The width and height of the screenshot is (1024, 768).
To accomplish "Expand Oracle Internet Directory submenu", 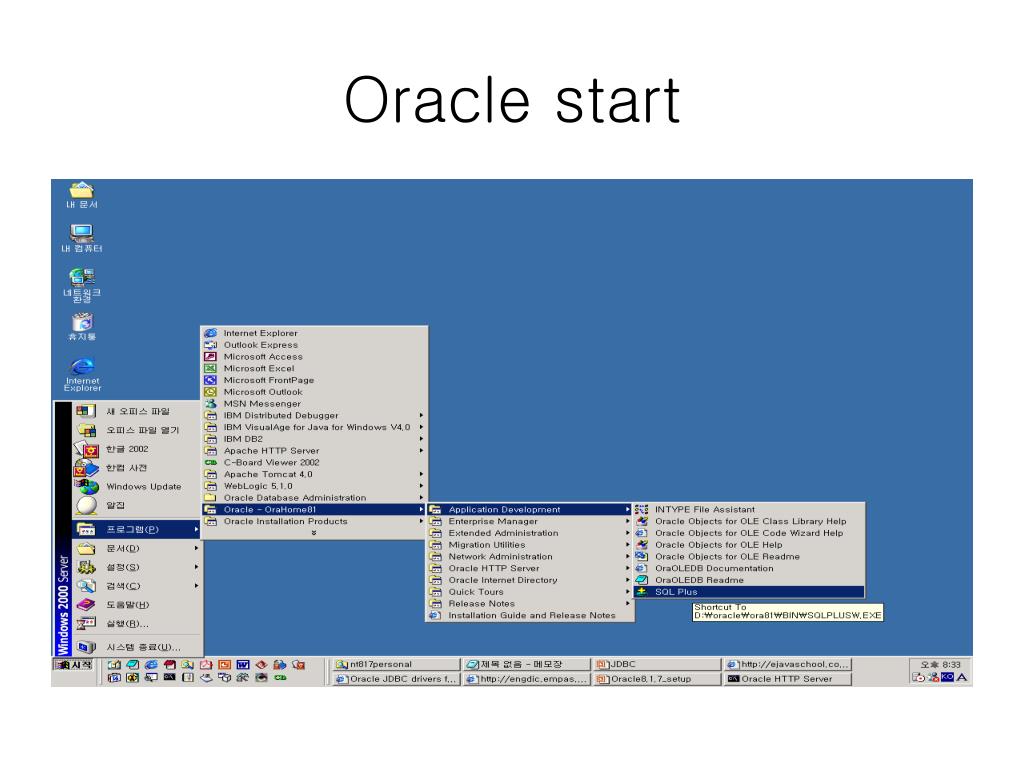I will click(x=530, y=580).
